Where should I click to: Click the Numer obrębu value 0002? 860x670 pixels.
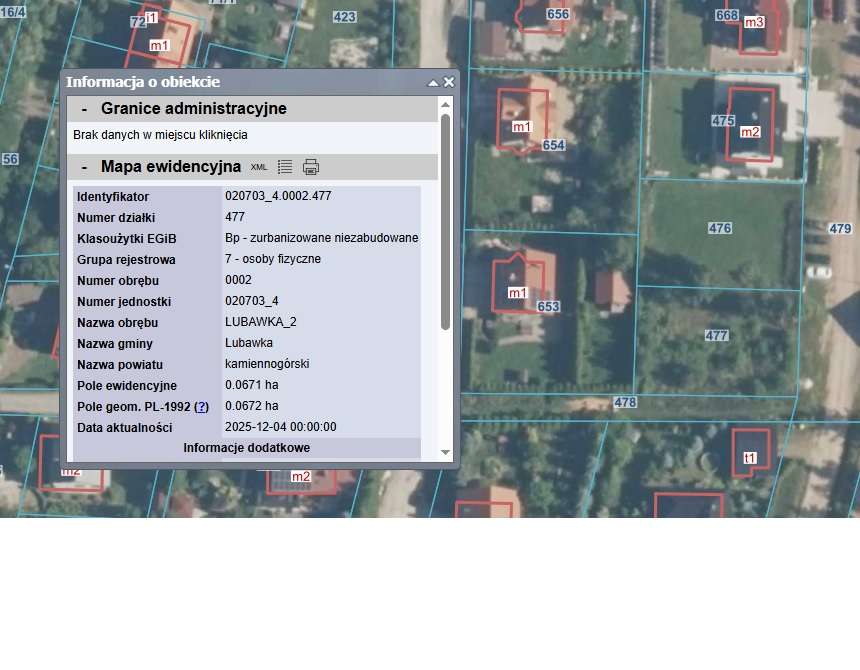tap(238, 280)
